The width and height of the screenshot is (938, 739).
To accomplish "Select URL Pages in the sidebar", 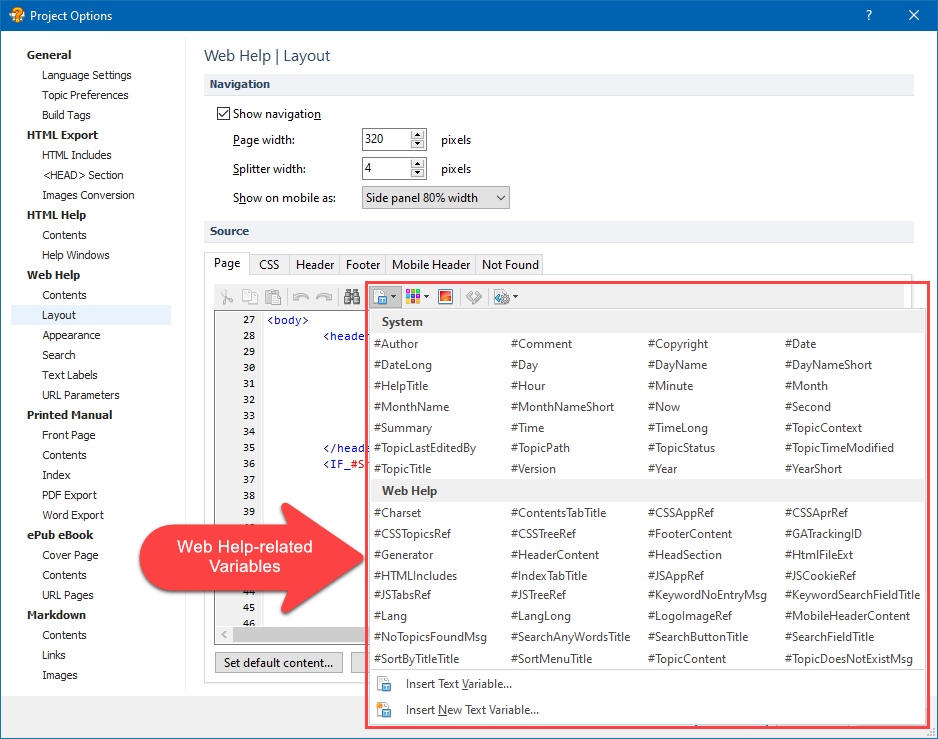I will (68, 595).
